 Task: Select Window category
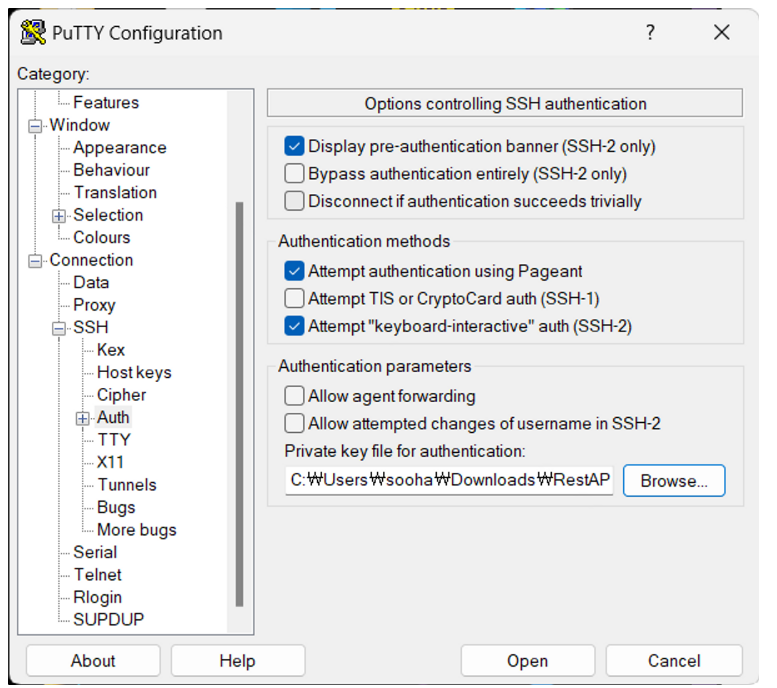pyautogui.click(x=79, y=125)
